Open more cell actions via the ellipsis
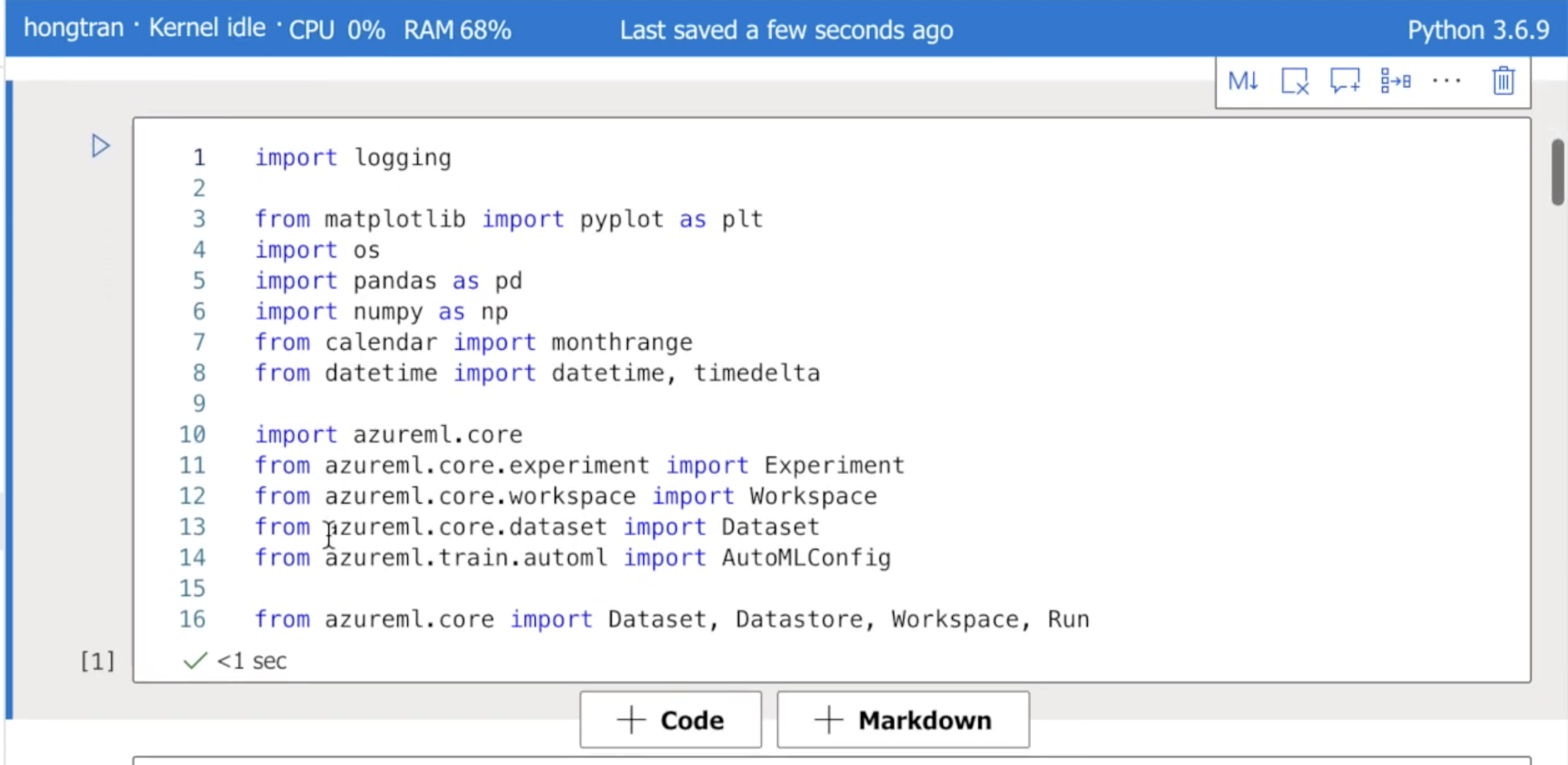 pyautogui.click(x=1447, y=80)
